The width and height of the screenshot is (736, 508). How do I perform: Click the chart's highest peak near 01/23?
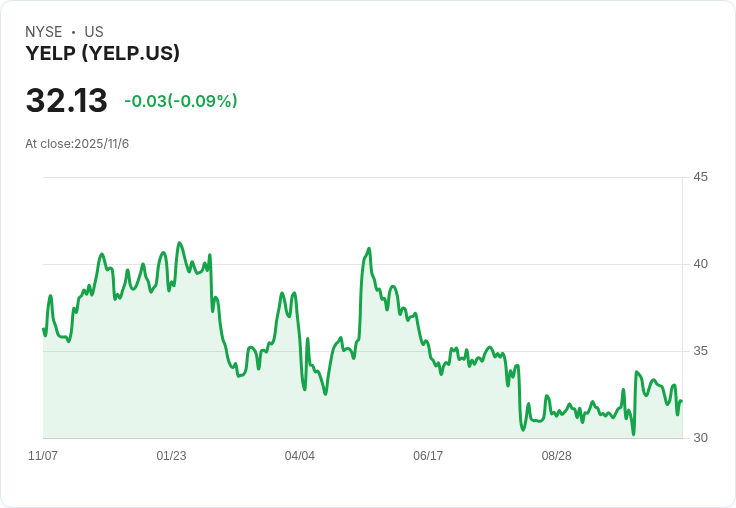[x=179, y=243]
